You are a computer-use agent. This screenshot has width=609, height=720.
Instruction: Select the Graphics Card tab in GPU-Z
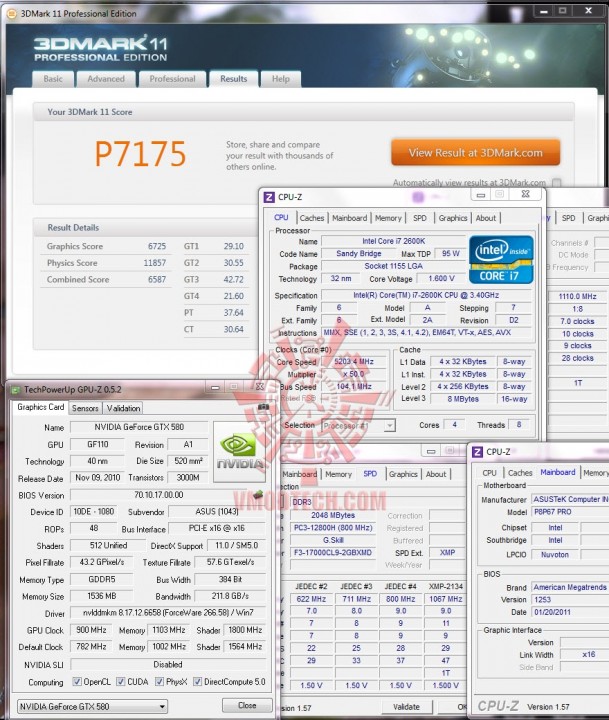tap(40, 407)
